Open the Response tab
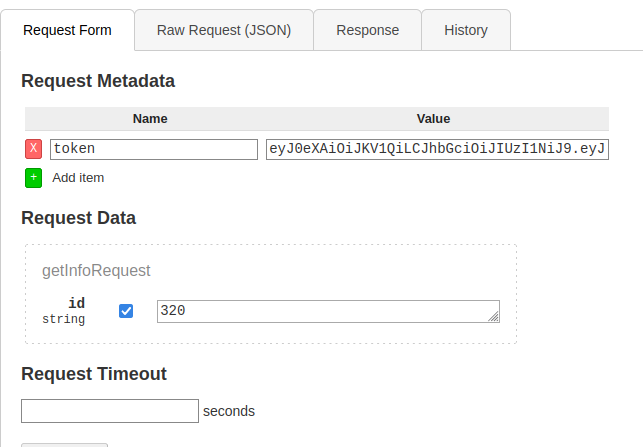 367,30
